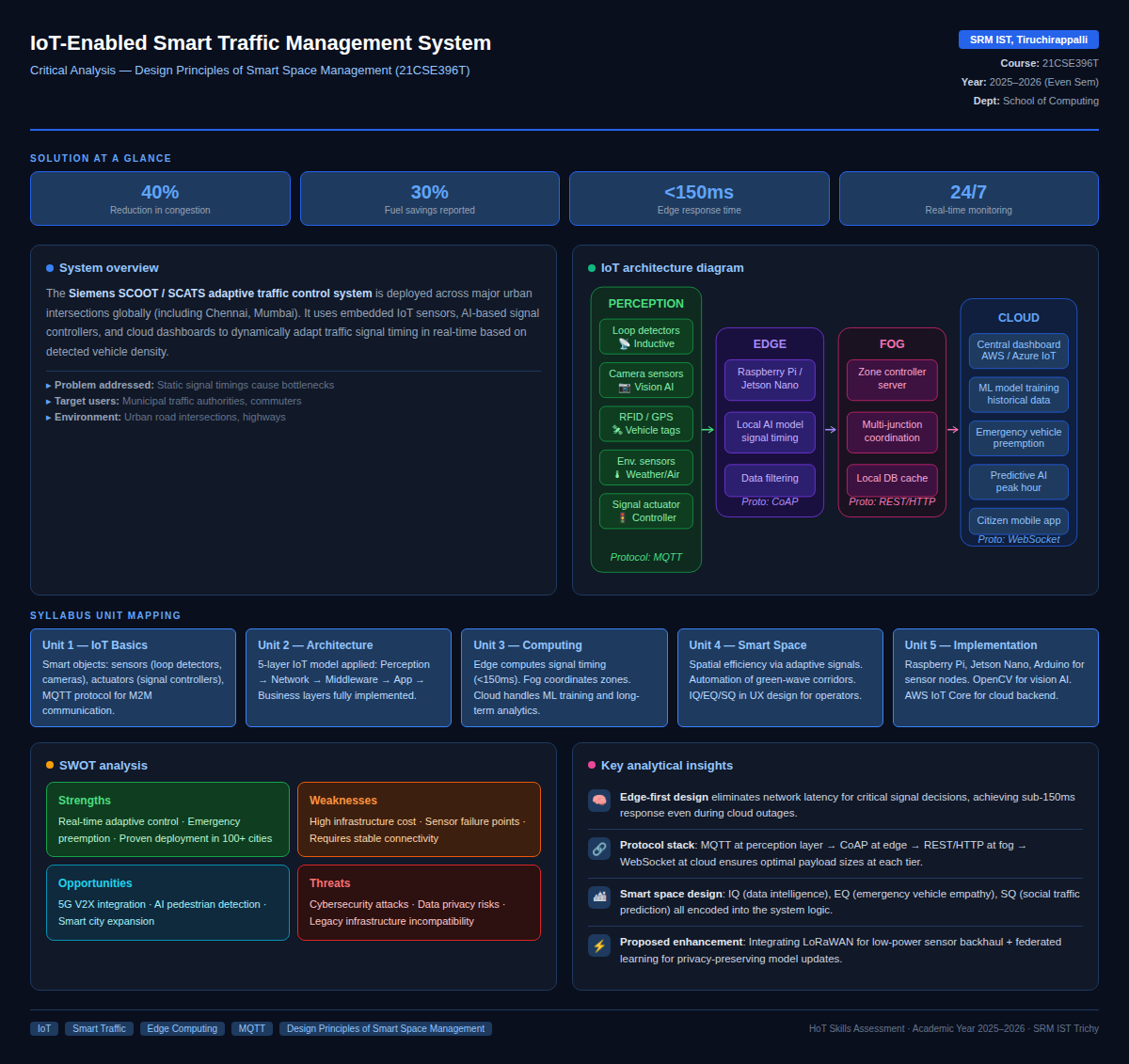Open the <150ms Edge response time card
This screenshot has width=1129, height=1064.
(x=699, y=199)
